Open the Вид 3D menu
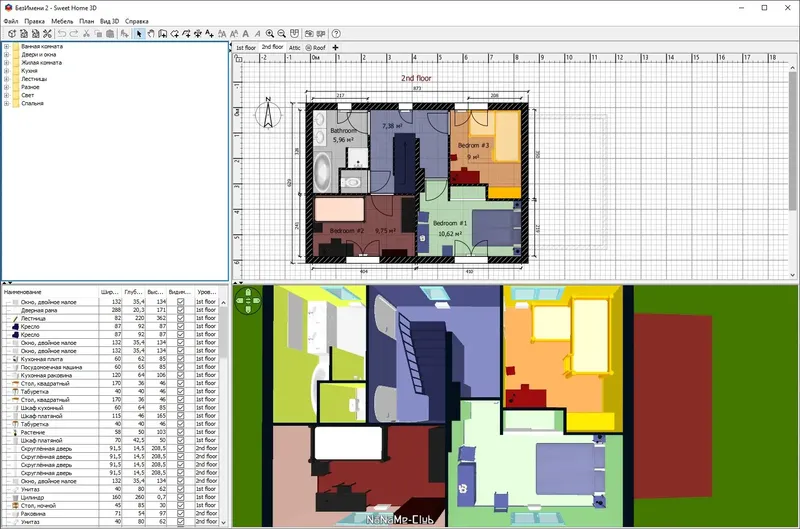Viewport: 800px width, 529px height. point(109,21)
